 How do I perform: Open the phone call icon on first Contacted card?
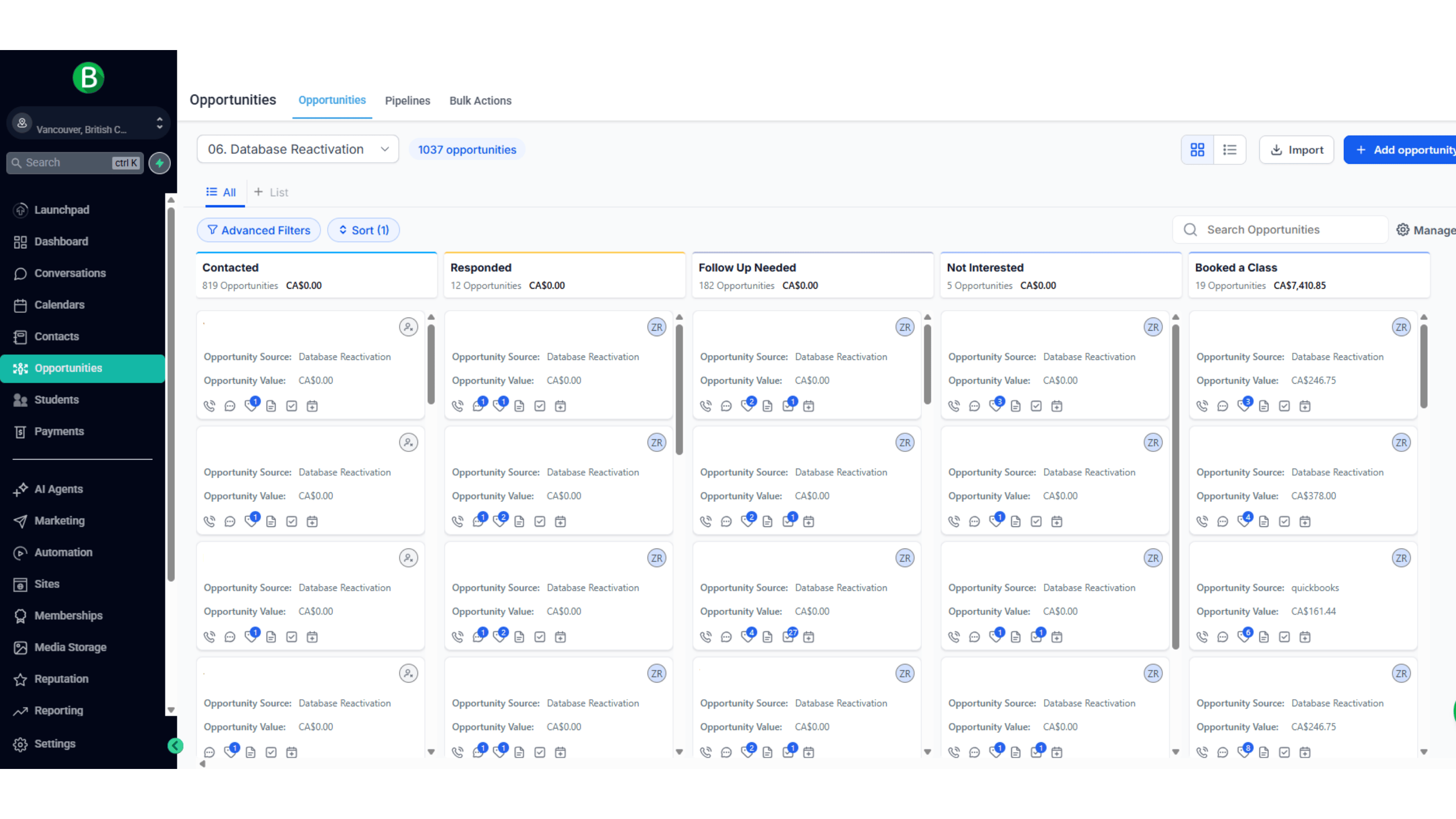209,406
